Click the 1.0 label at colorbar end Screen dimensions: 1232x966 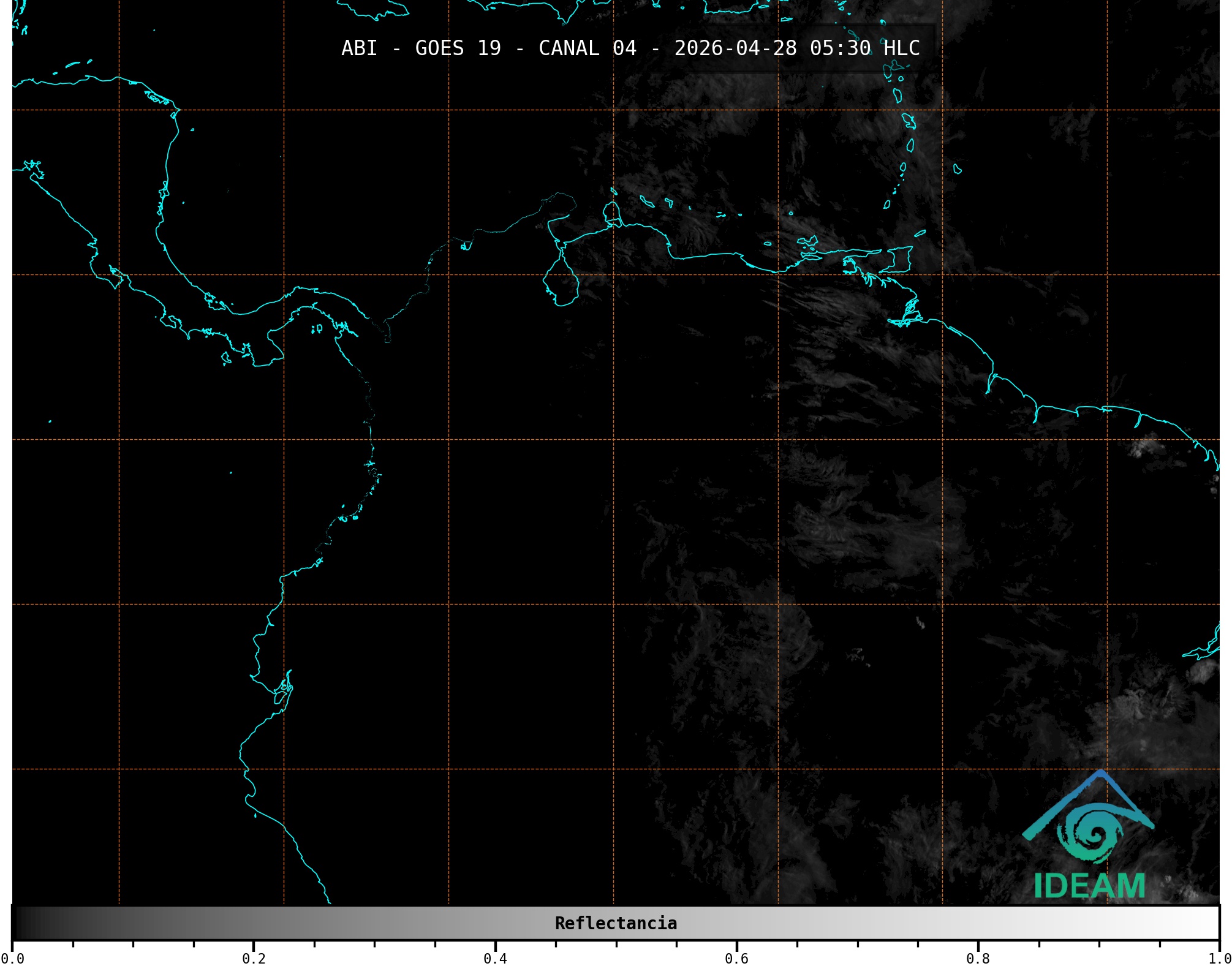(x=1219, y=958)
